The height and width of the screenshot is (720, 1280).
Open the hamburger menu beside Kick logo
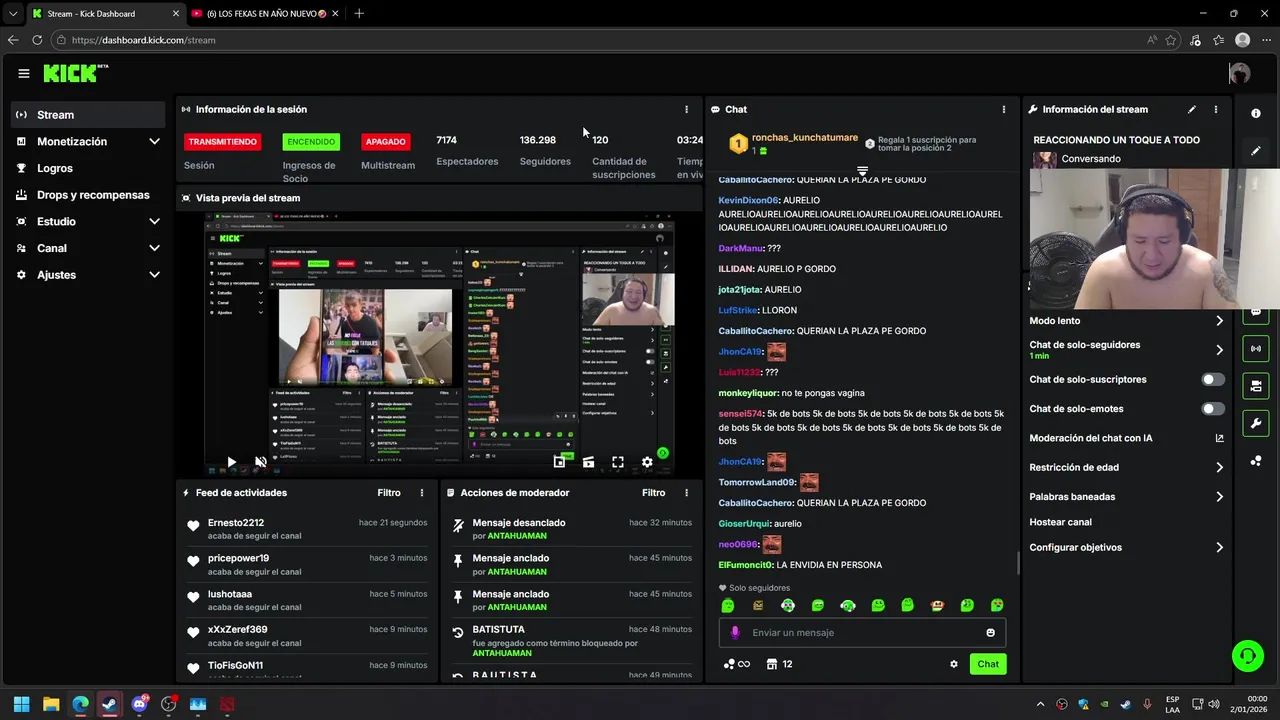tap(23, 73)
